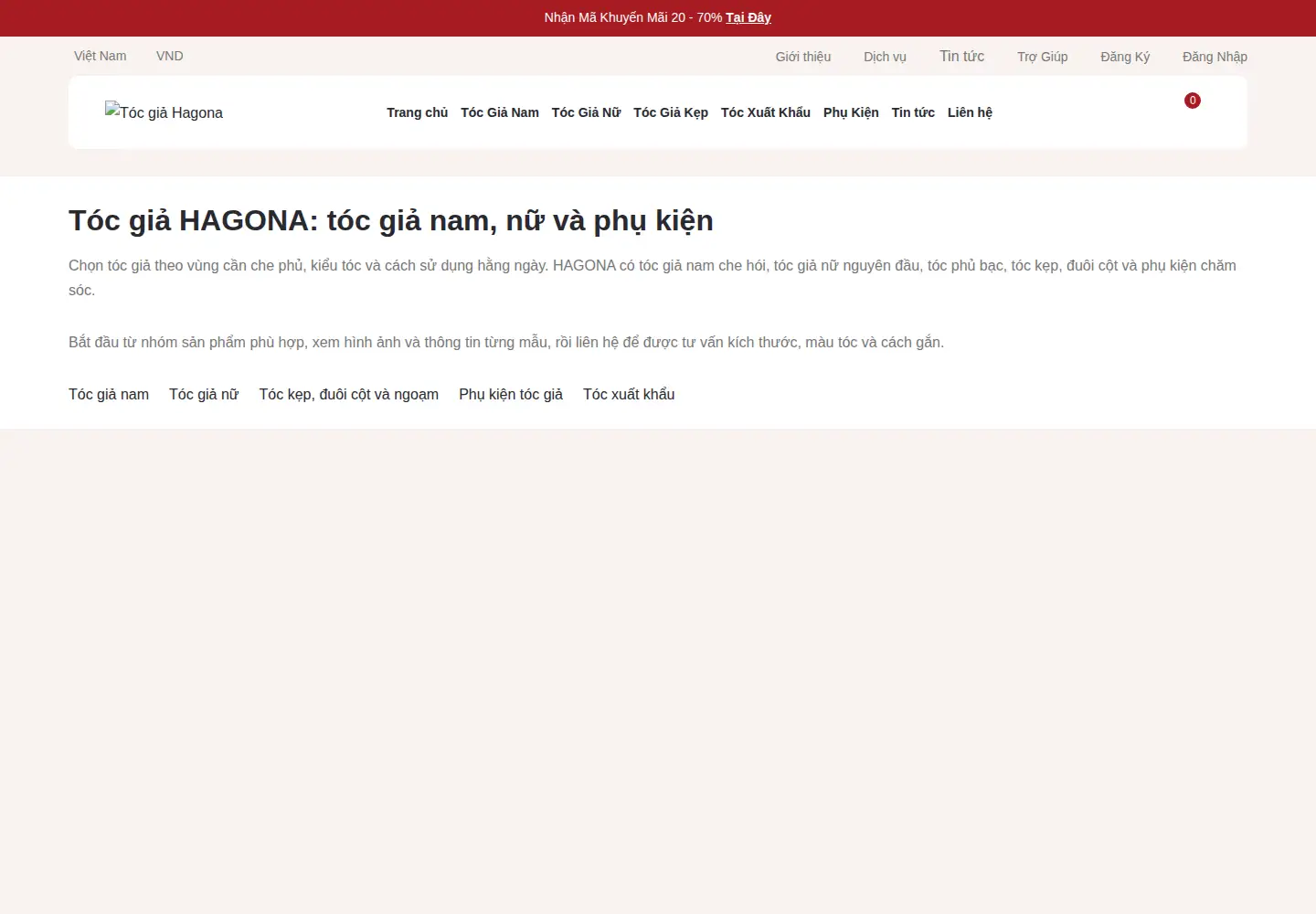
Task: Open Tóc xuất khẩu category link
Action: click(629, 394)
